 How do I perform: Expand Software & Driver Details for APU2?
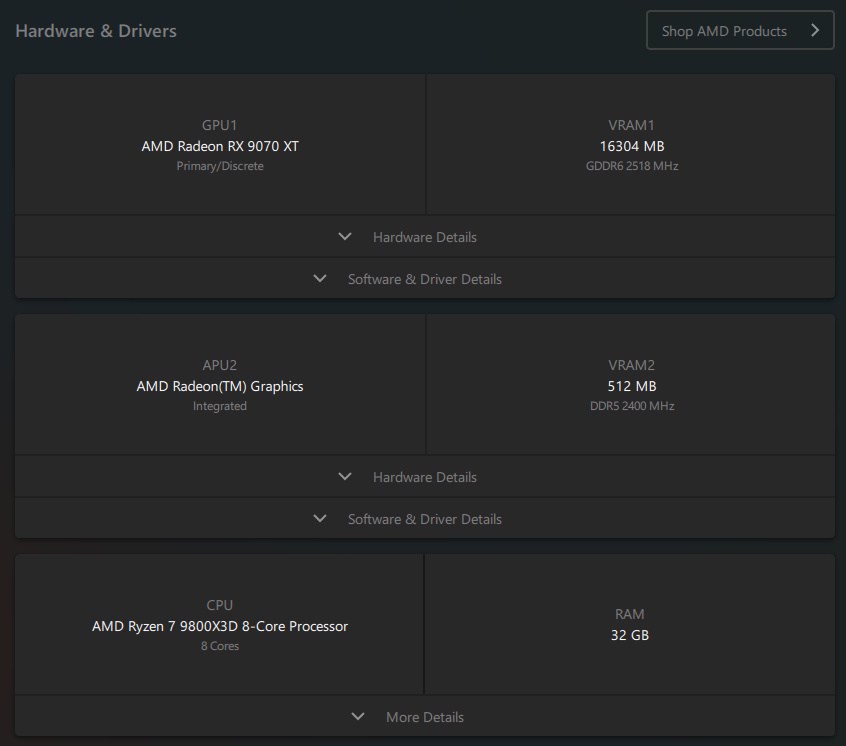(425, 519)
